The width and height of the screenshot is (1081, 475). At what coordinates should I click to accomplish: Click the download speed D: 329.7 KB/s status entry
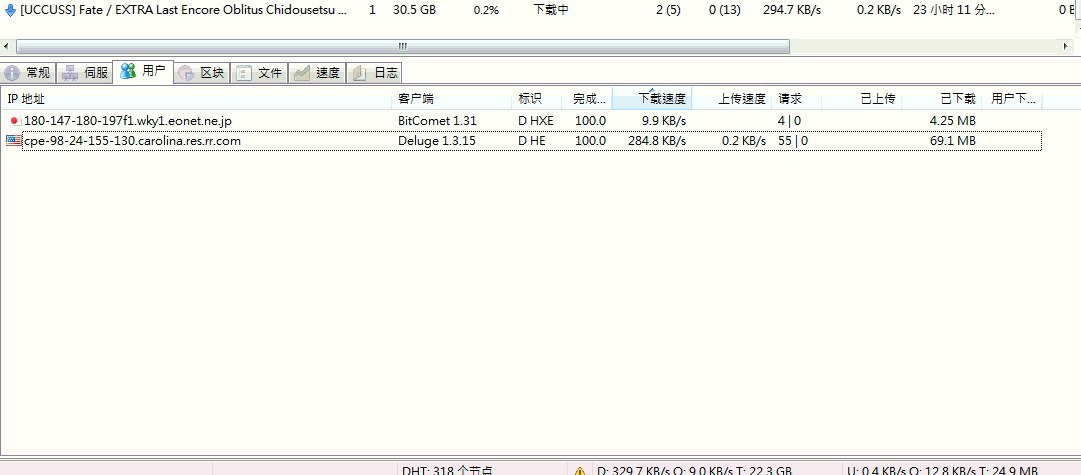coord(694,470)
